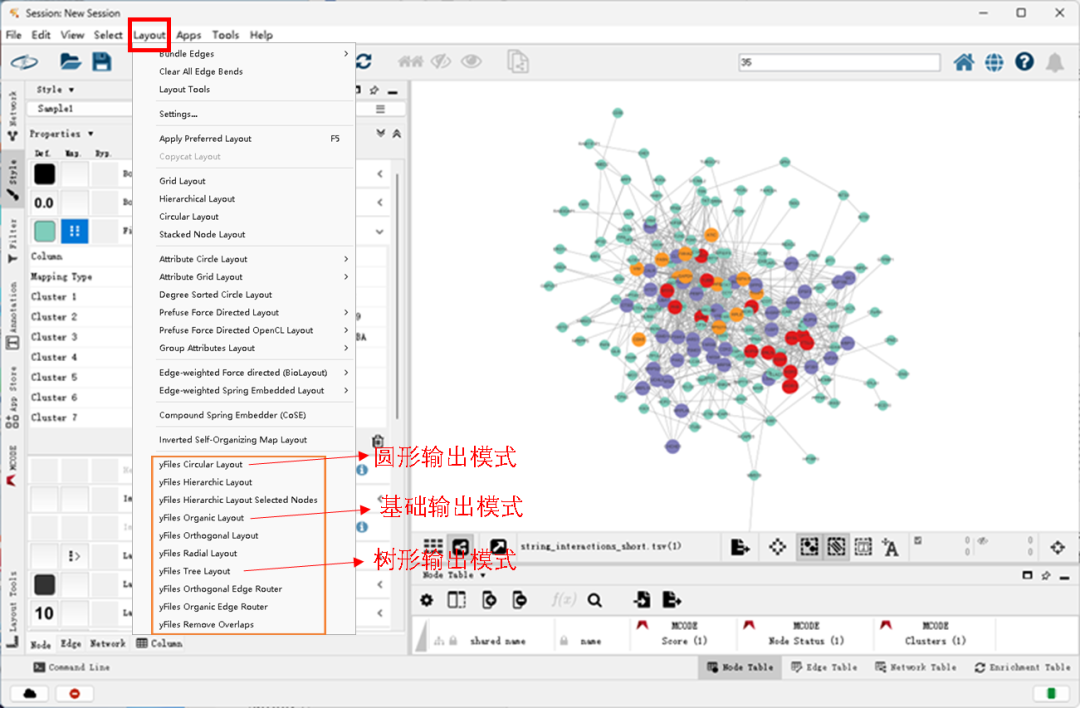Select yFiles Organic Layout
1080x708 pixels.
[x=198, y=517]
